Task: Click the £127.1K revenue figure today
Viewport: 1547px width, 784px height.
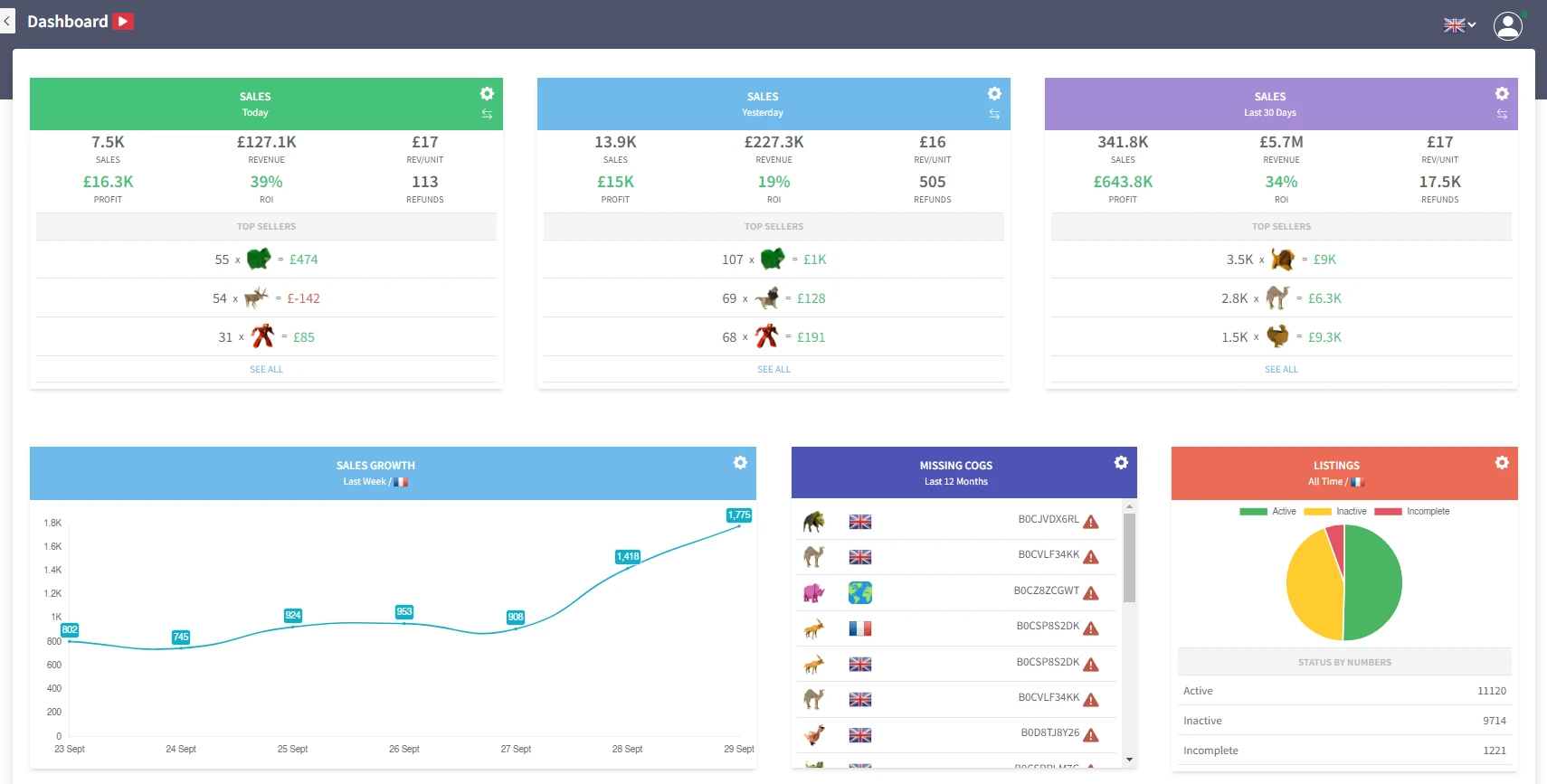Action: point(267,142)
